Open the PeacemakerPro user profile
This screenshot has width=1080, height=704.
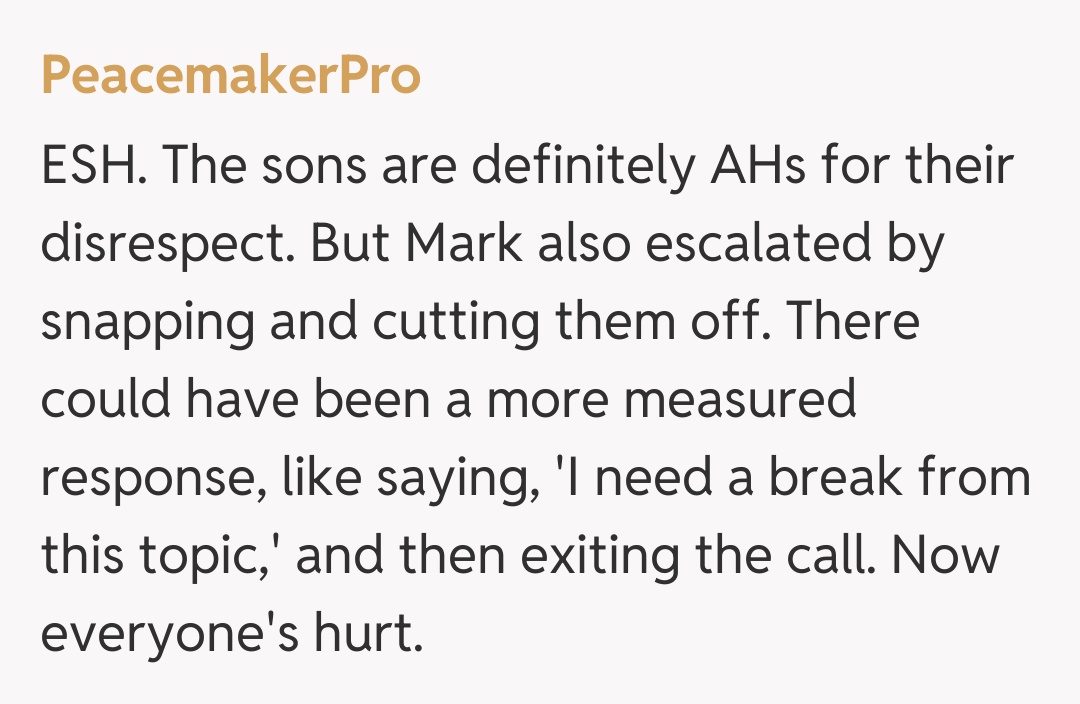point(231,76)
